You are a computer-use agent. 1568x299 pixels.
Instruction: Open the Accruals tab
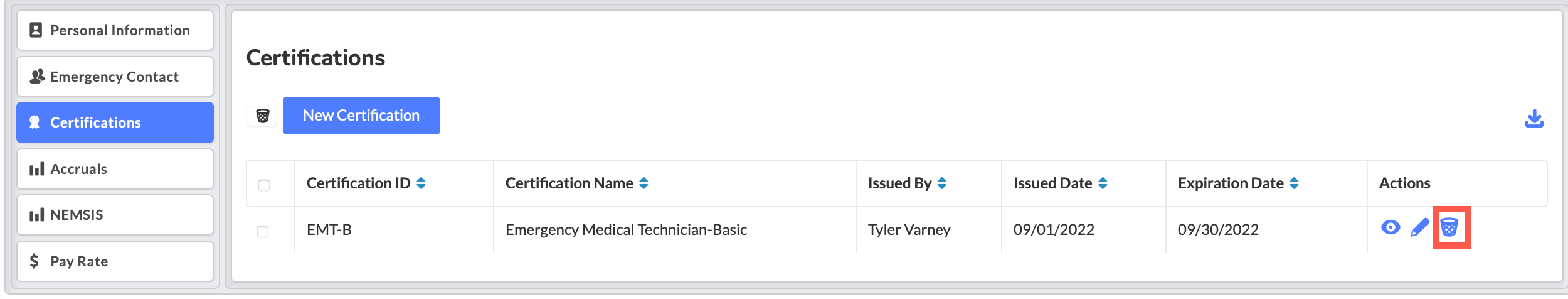pyautogui.click(x=115, y=169)
